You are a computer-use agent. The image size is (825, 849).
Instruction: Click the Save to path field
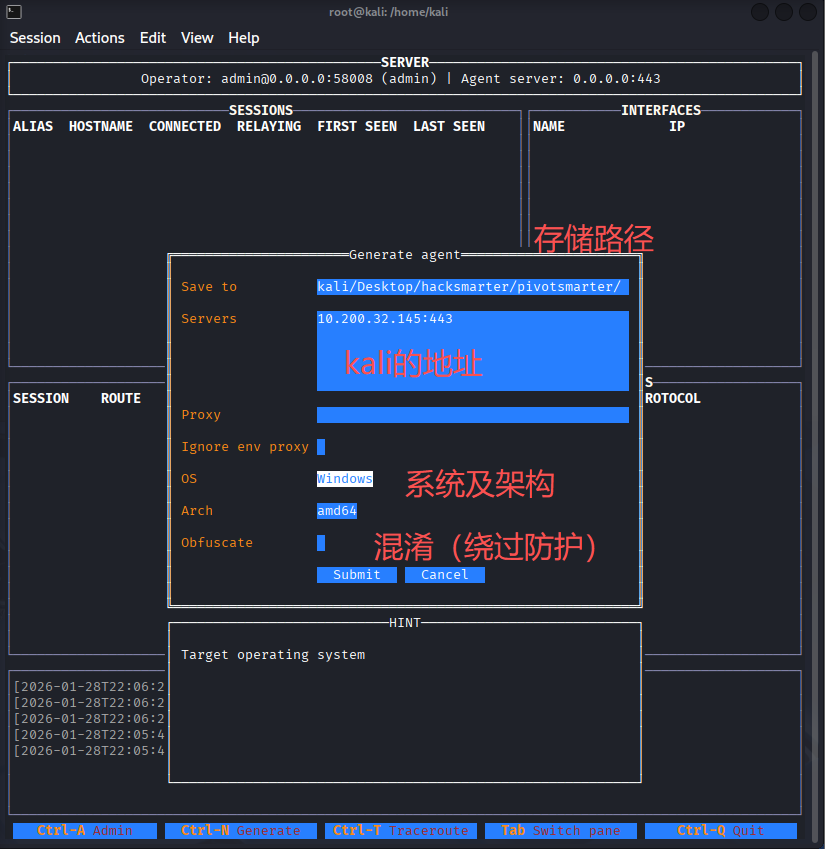tap(472, 287)
